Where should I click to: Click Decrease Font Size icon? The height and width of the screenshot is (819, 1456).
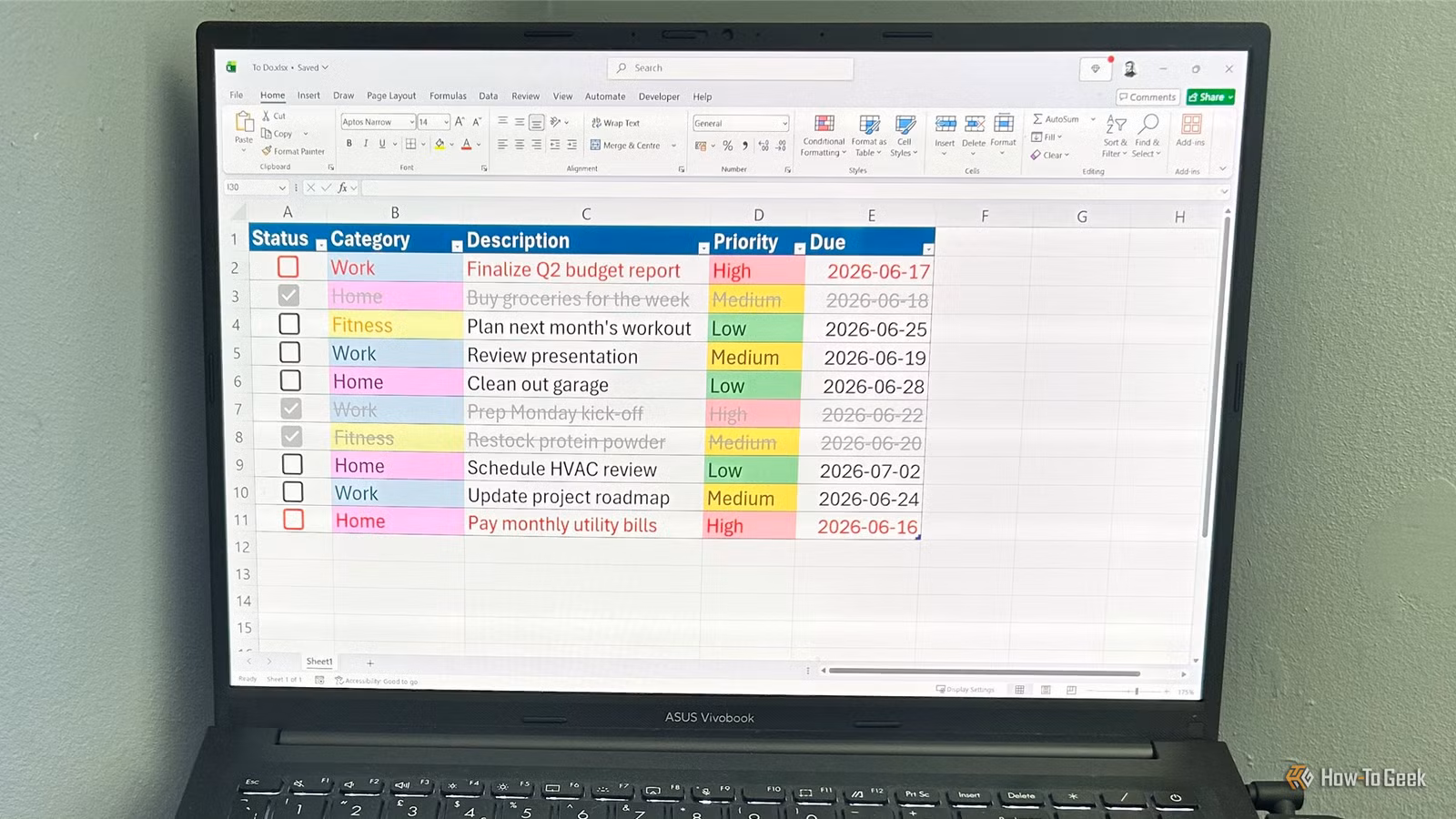point(477,121)
